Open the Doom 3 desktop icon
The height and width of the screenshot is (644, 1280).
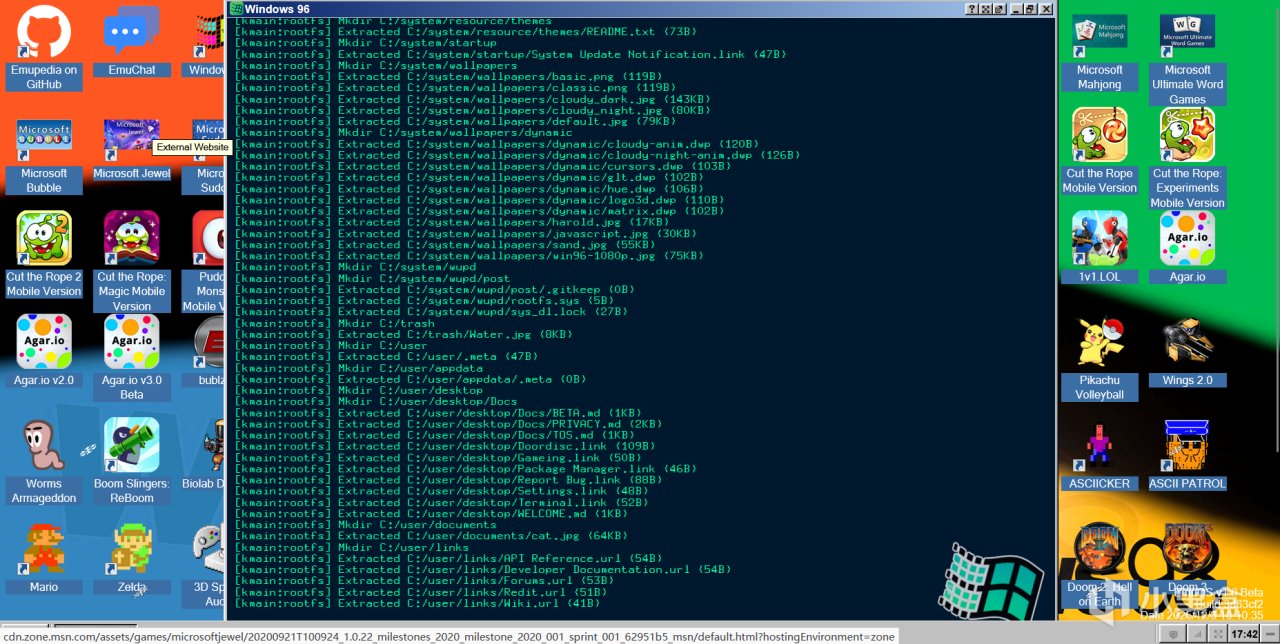coord(1187,558)
